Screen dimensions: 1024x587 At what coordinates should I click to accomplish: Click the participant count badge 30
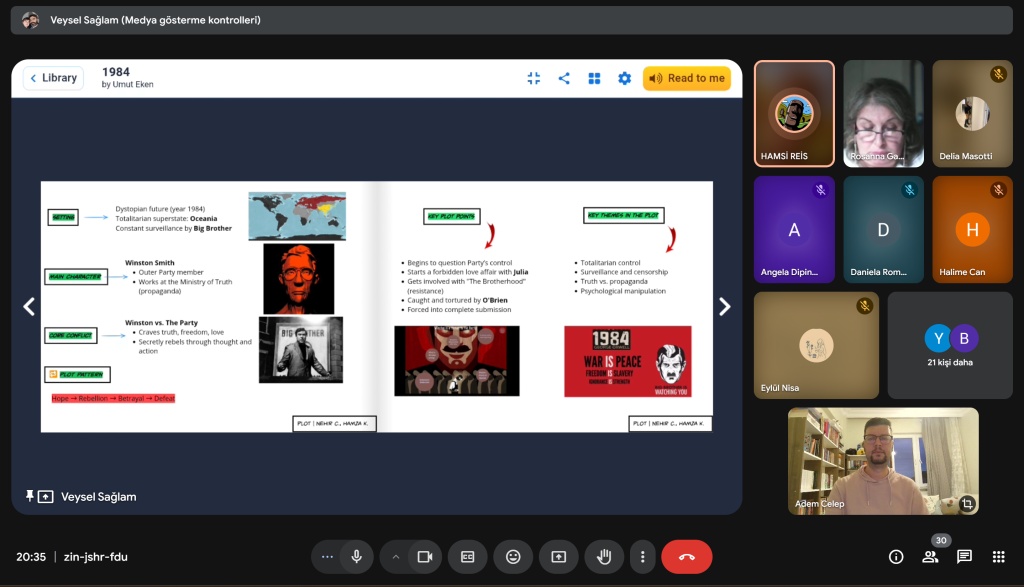tap(941, 540)
